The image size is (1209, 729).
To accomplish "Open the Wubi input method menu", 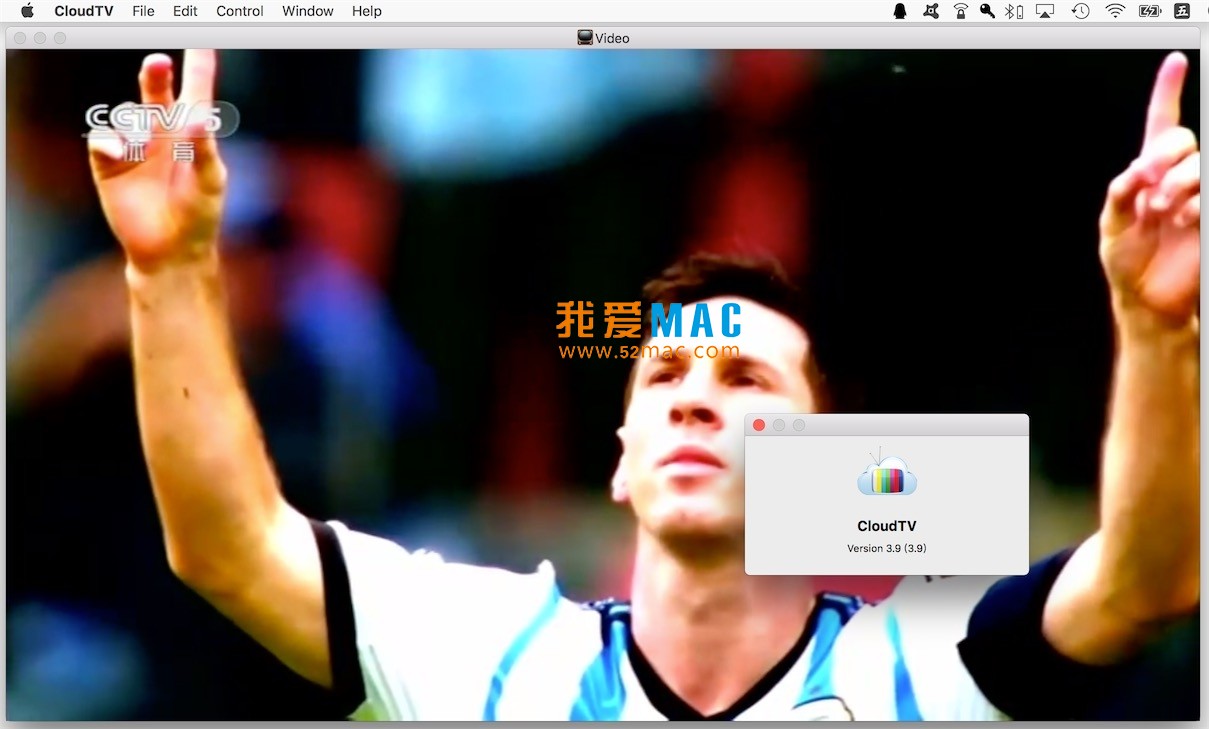I will 1181,11.
